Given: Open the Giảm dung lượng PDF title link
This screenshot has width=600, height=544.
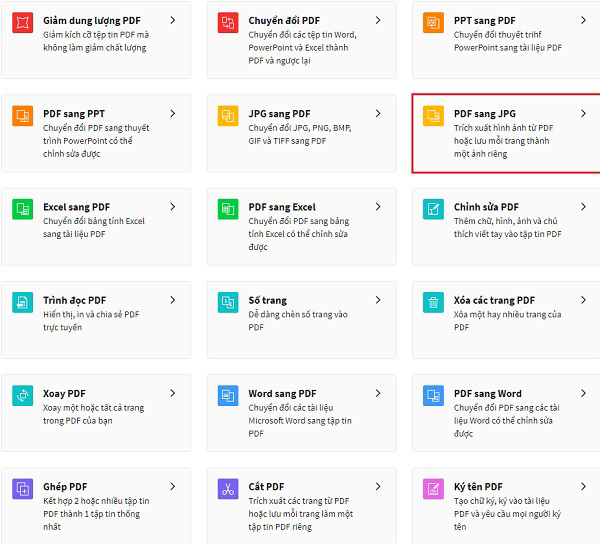Looking at the screenshot, I should pos(92,21).
